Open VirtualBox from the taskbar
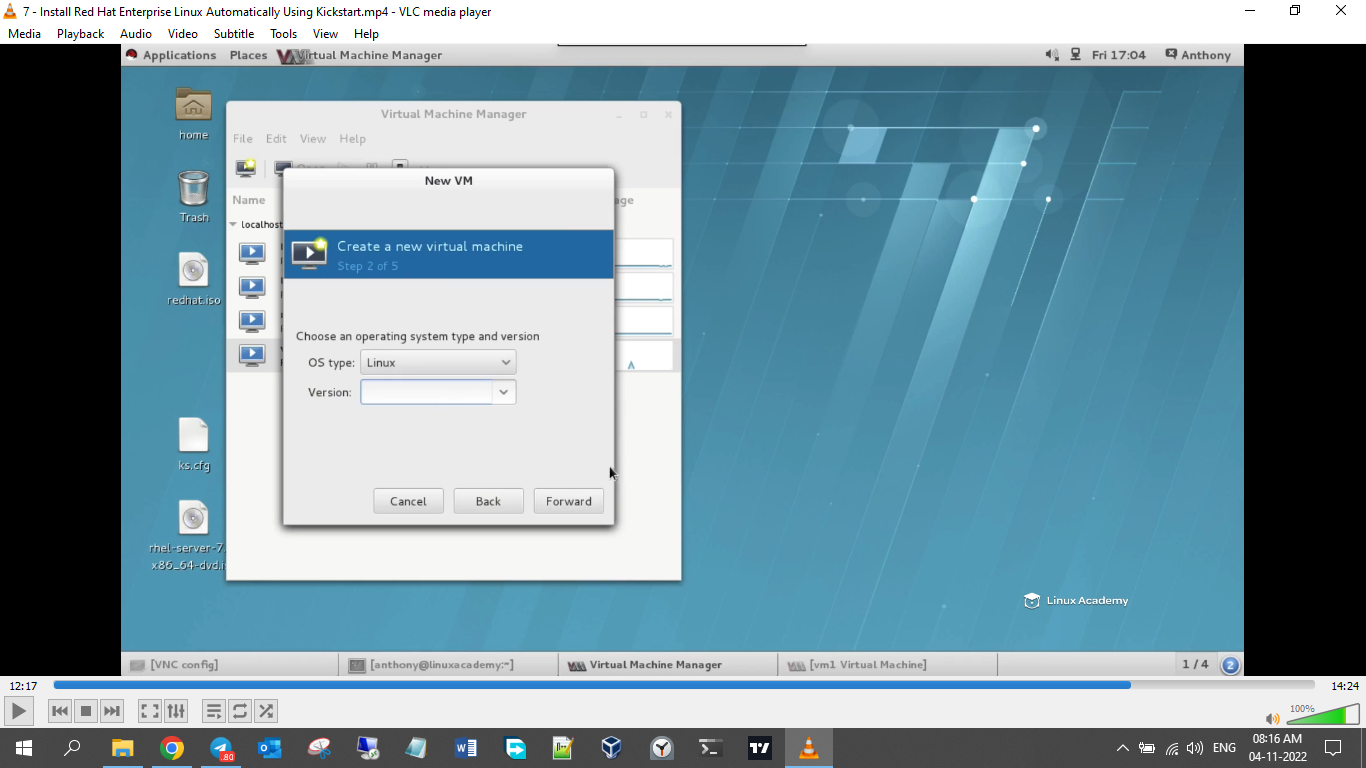Viewport: 1366px width, 768px height. click(x=612, y=748)
